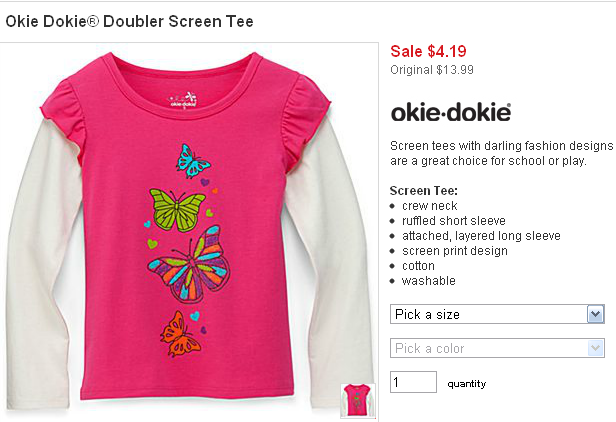
Task: Click the green butterfly graphic on shirt
Action: (x=177, y=210)
